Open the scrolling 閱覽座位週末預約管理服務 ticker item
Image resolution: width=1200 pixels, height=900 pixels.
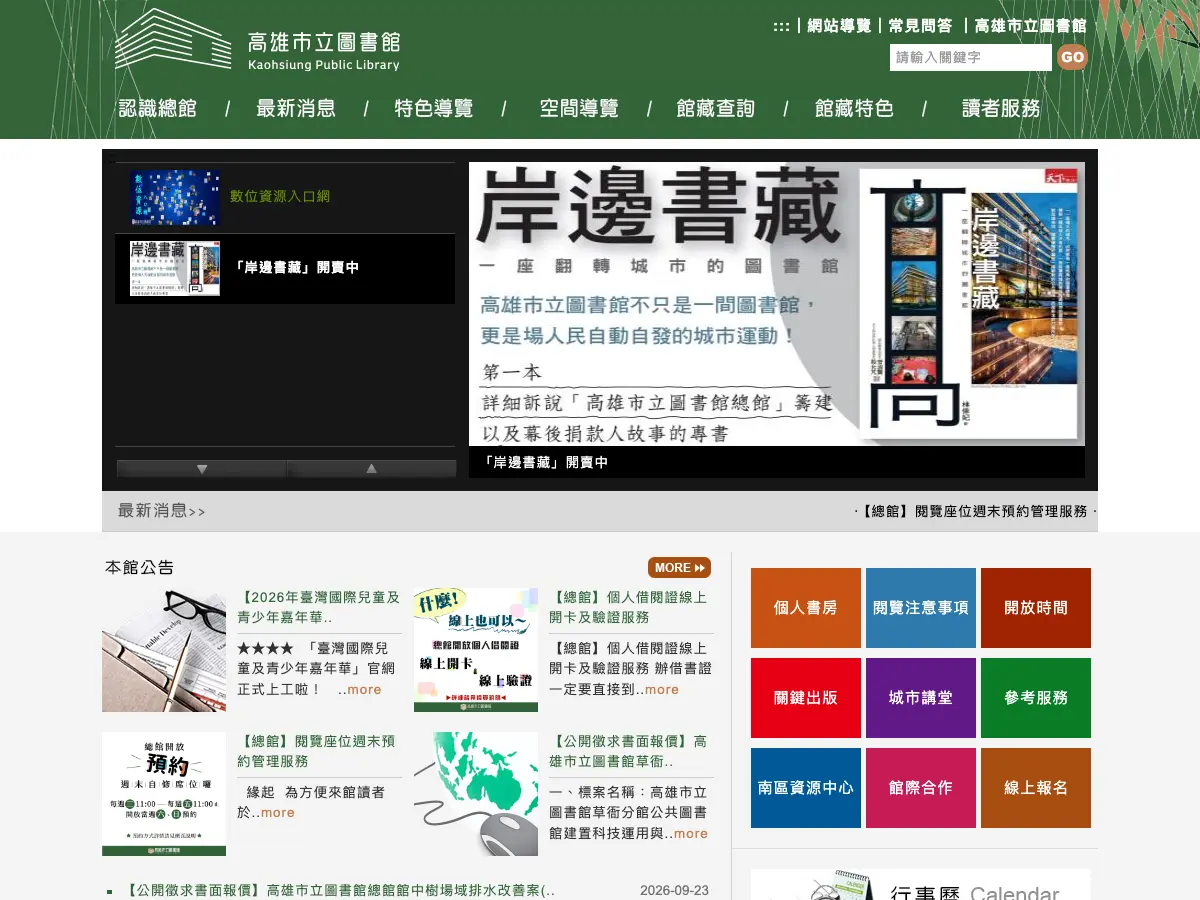click(974, 511)
